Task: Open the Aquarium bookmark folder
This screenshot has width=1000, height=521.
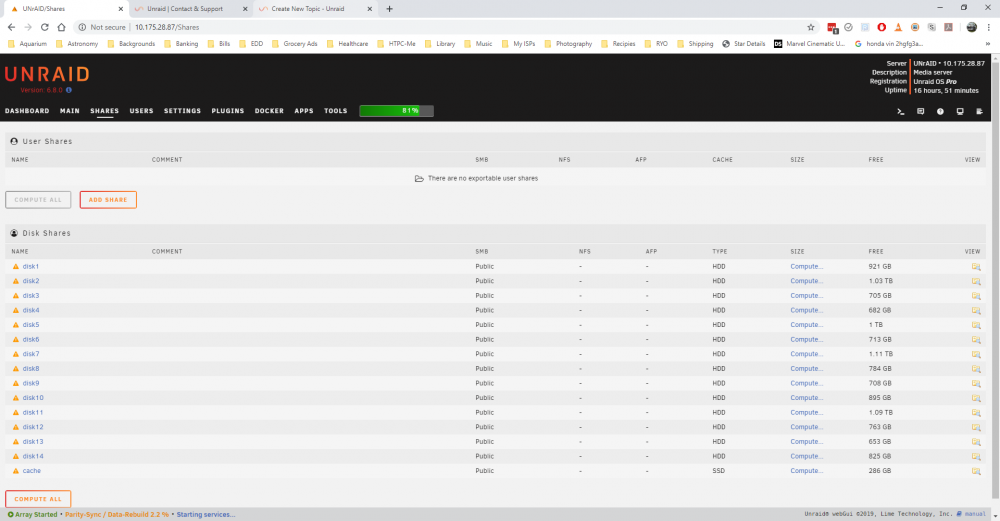Action: tap(27, 44)
